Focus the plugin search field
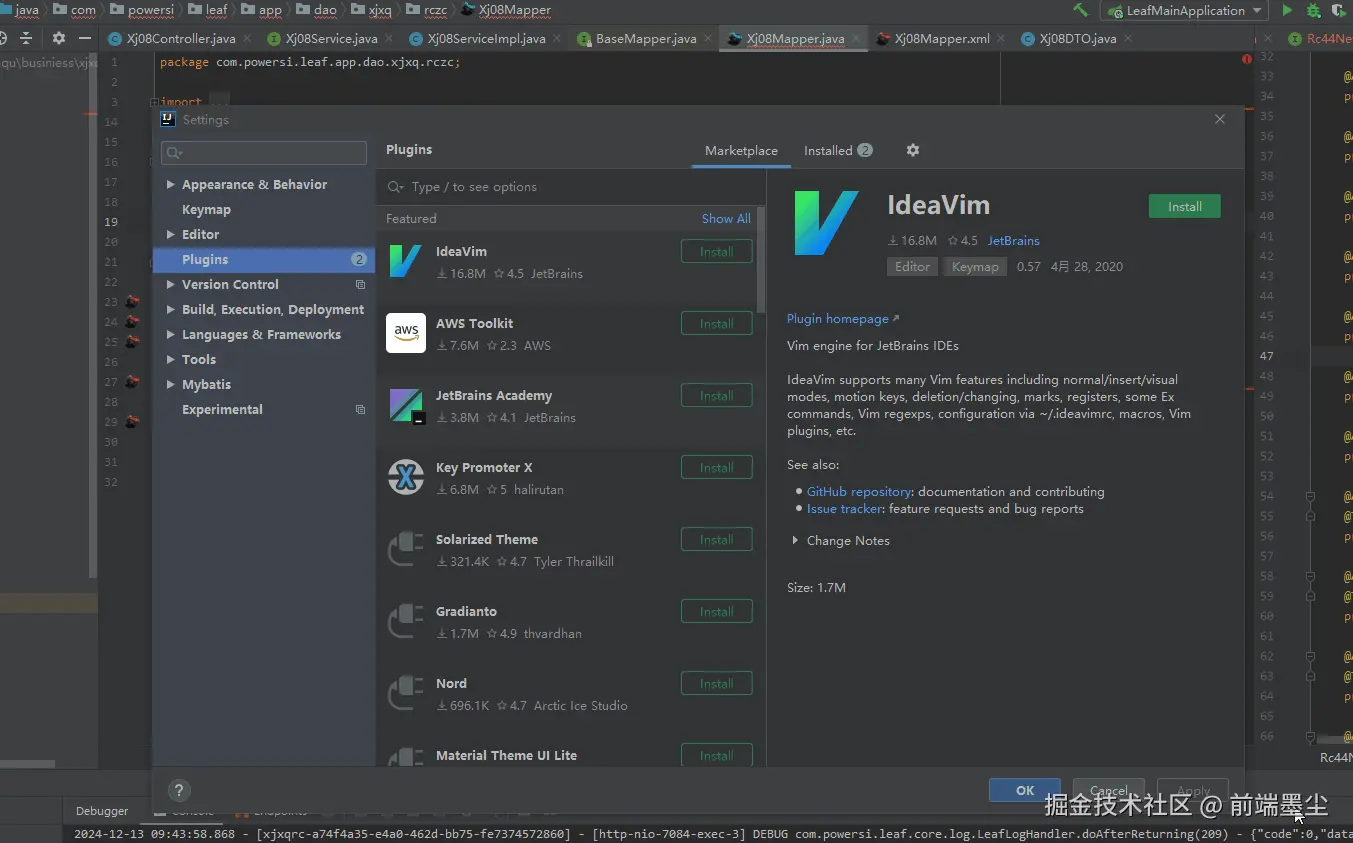This screenshot has width=1353, height=843. [570, 187]
